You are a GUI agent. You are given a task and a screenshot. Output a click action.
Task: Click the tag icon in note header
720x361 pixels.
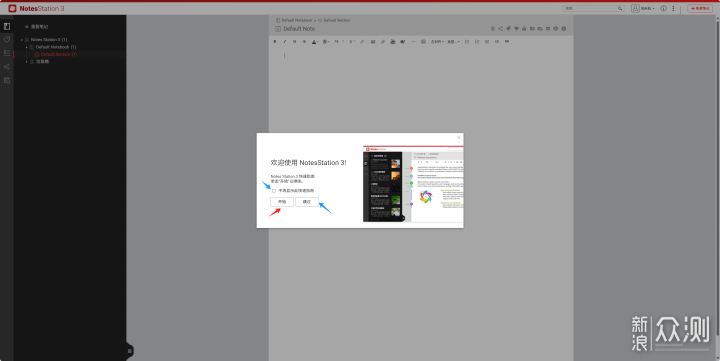click(x=508, y=28)
